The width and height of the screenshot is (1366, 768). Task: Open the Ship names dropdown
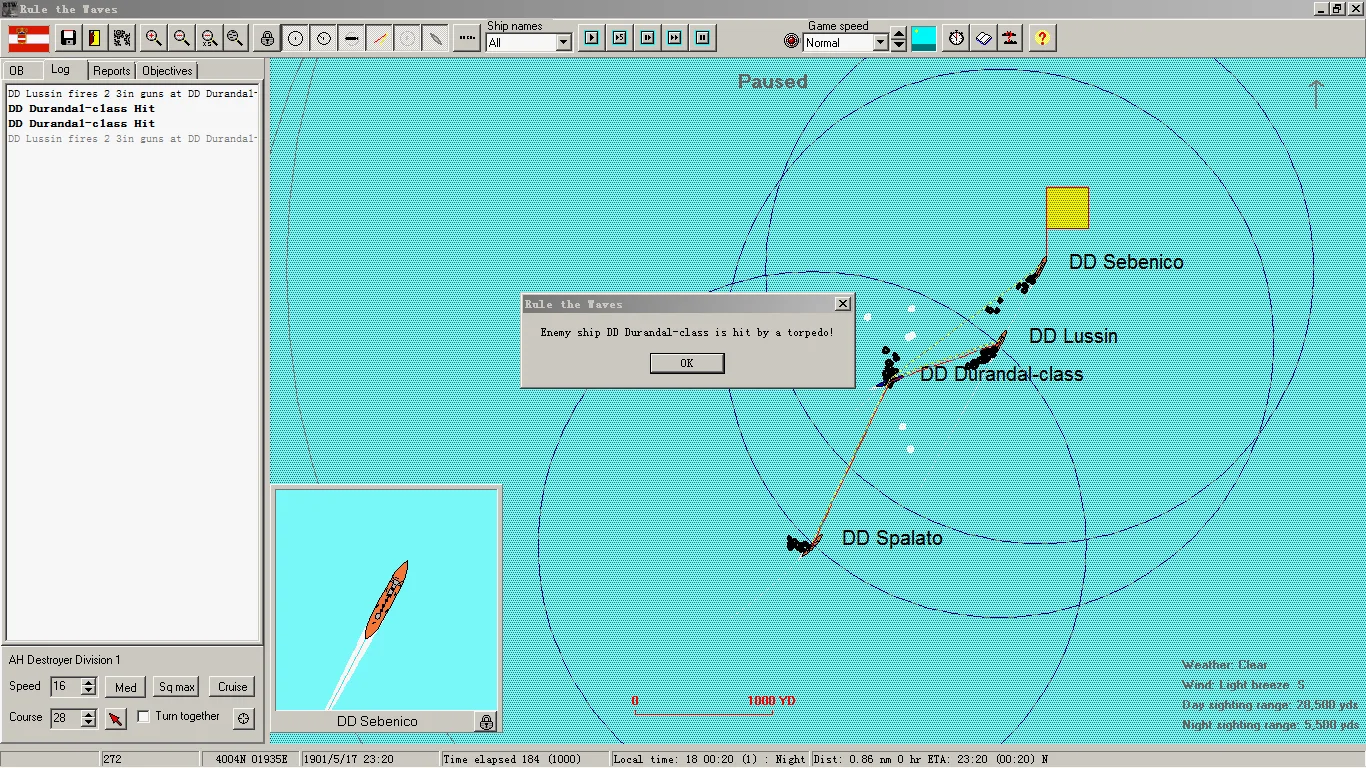[x=563, y=43]
